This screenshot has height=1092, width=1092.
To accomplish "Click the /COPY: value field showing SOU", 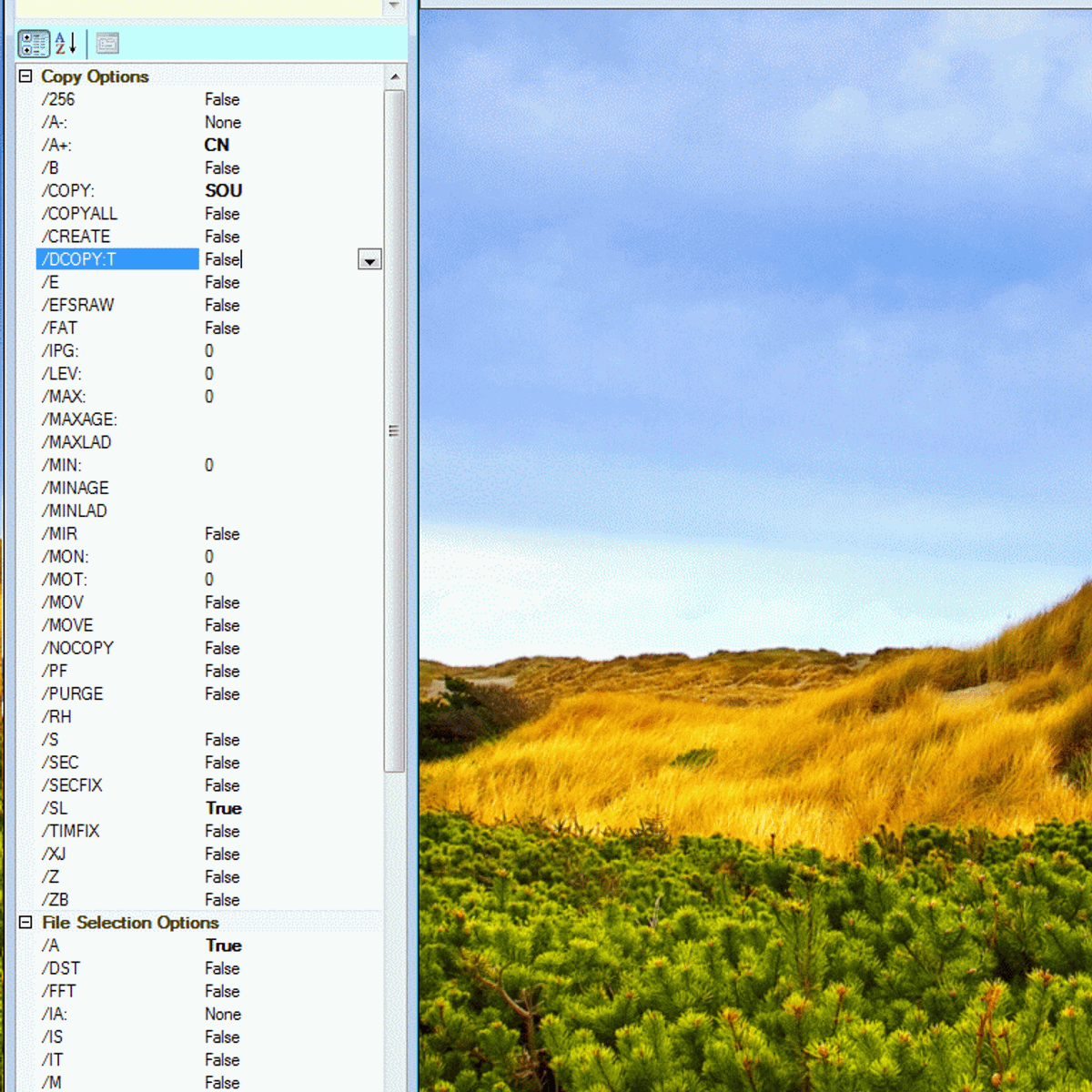I will click(224, 191).
